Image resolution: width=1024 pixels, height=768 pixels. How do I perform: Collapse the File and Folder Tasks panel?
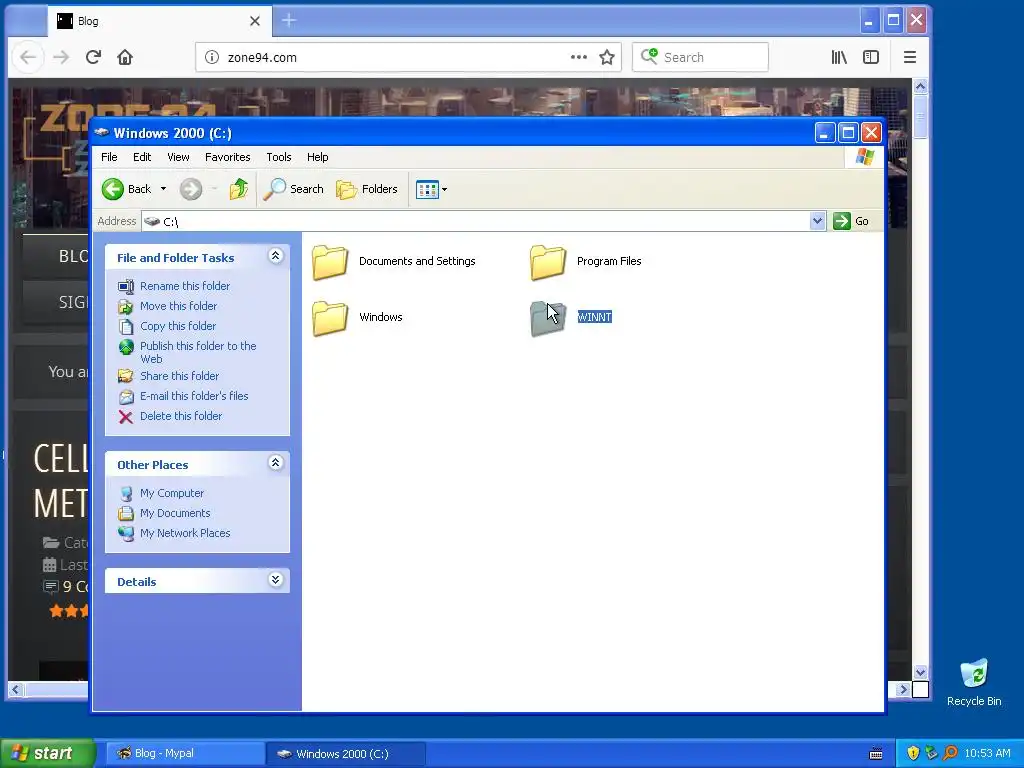tap(276, 256)
